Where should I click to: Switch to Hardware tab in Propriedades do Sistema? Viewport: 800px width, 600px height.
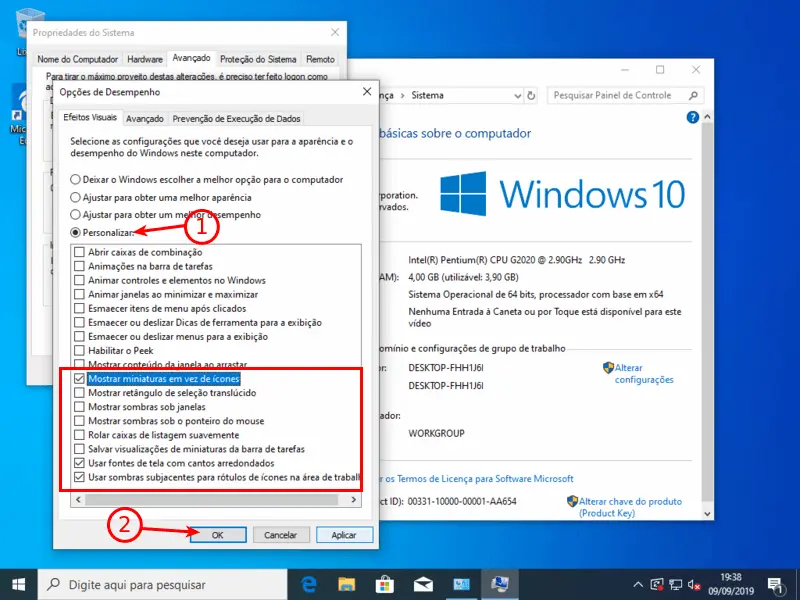coord(145,59)
